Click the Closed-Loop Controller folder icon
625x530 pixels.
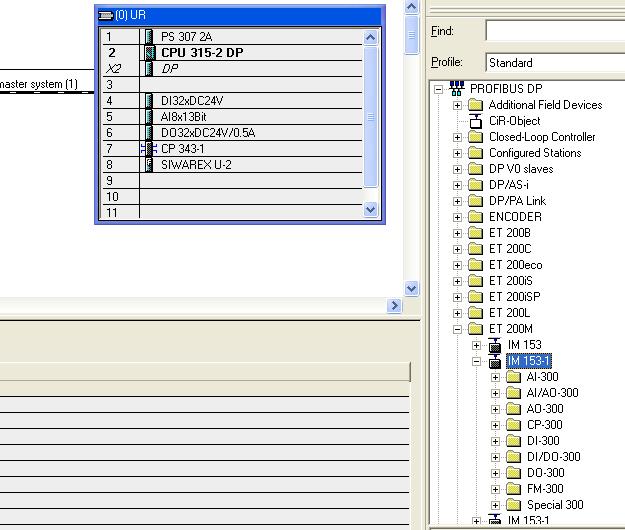[475, 137]
